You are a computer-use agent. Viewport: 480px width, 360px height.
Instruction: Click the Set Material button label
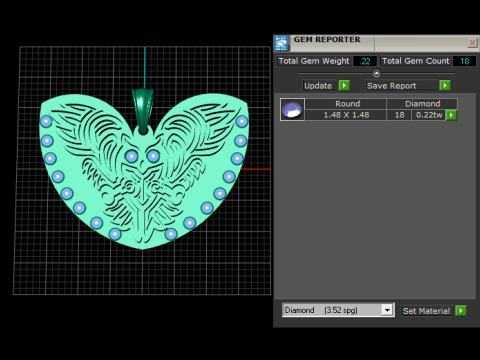click(426, 311)
